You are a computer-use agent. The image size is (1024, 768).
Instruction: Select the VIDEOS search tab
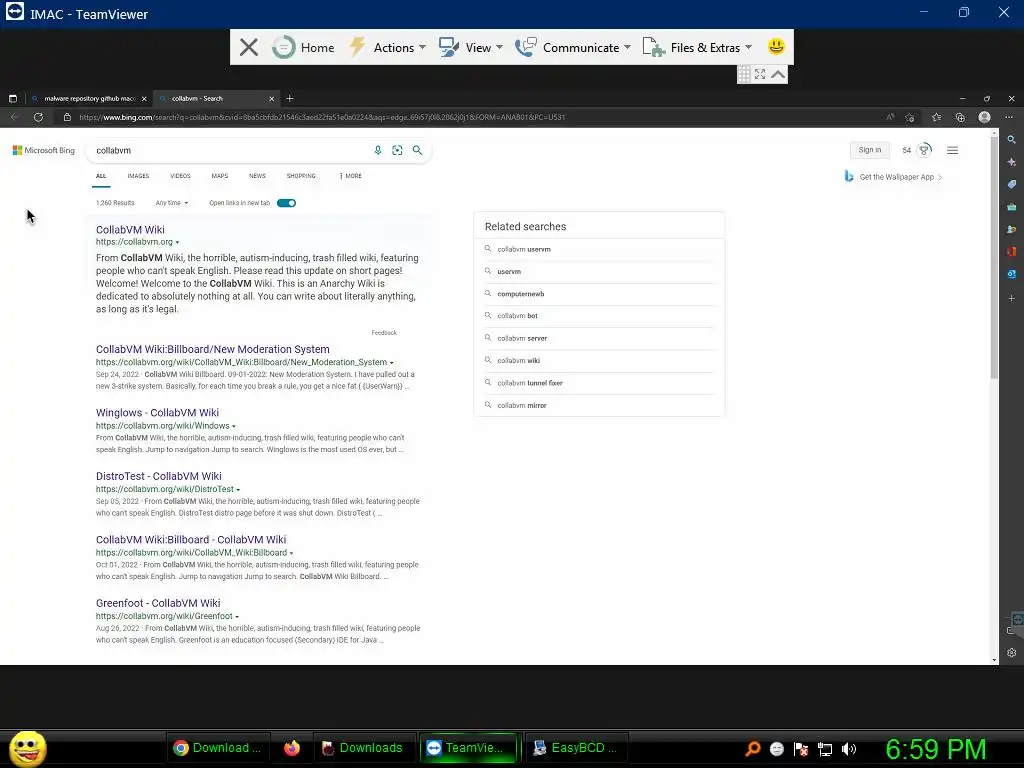180,176
